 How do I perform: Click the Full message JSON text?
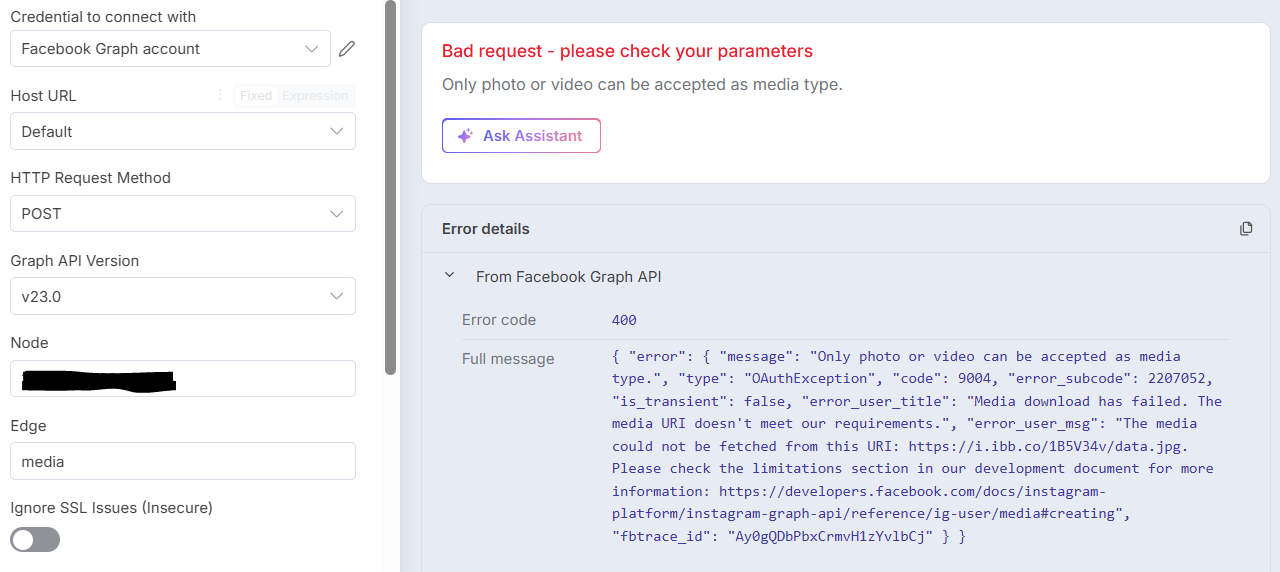point(917,446)
